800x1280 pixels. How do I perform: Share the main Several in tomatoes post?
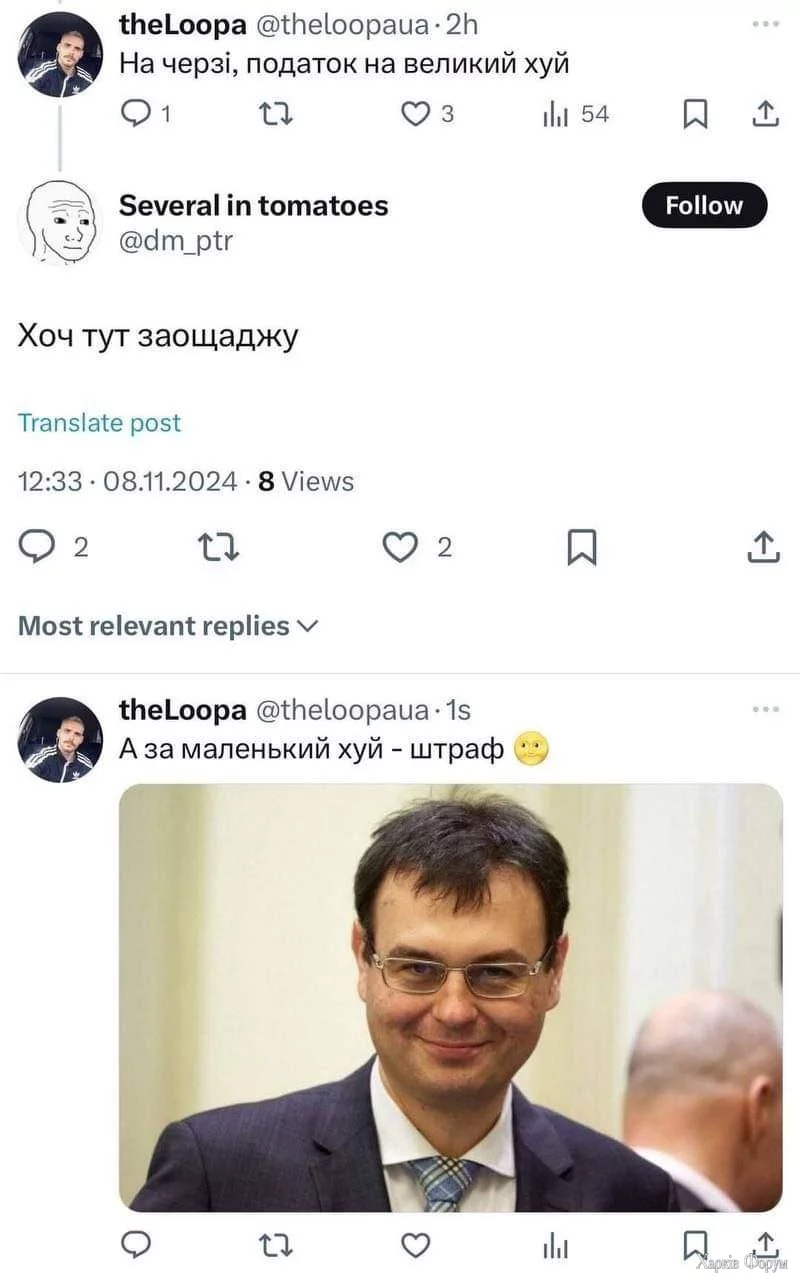coord(763,546)
